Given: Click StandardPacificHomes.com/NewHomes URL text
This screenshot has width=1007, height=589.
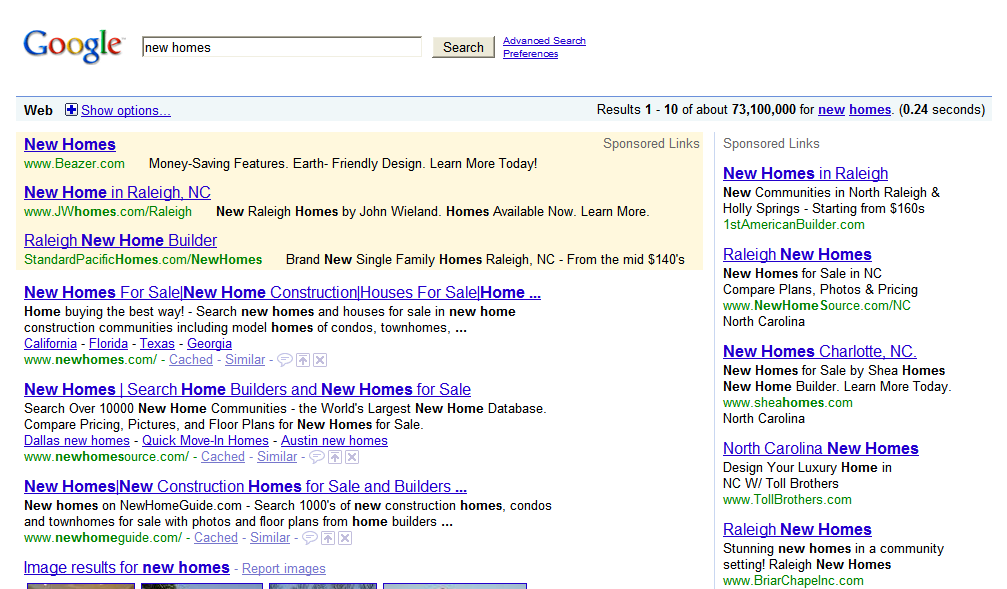Looking at the screenshot, I should (x=143, y=259).
